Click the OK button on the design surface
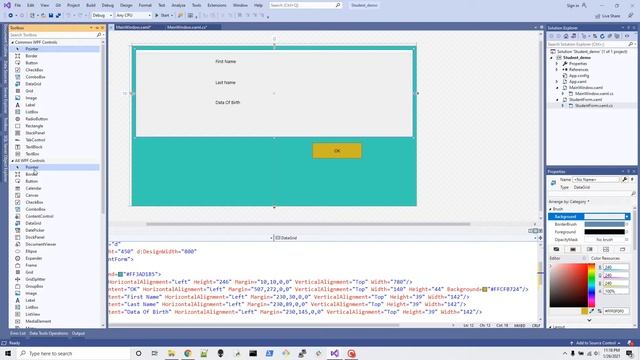Image resolution: width=640 pixels, height=360 pixels. click(337, 151)
